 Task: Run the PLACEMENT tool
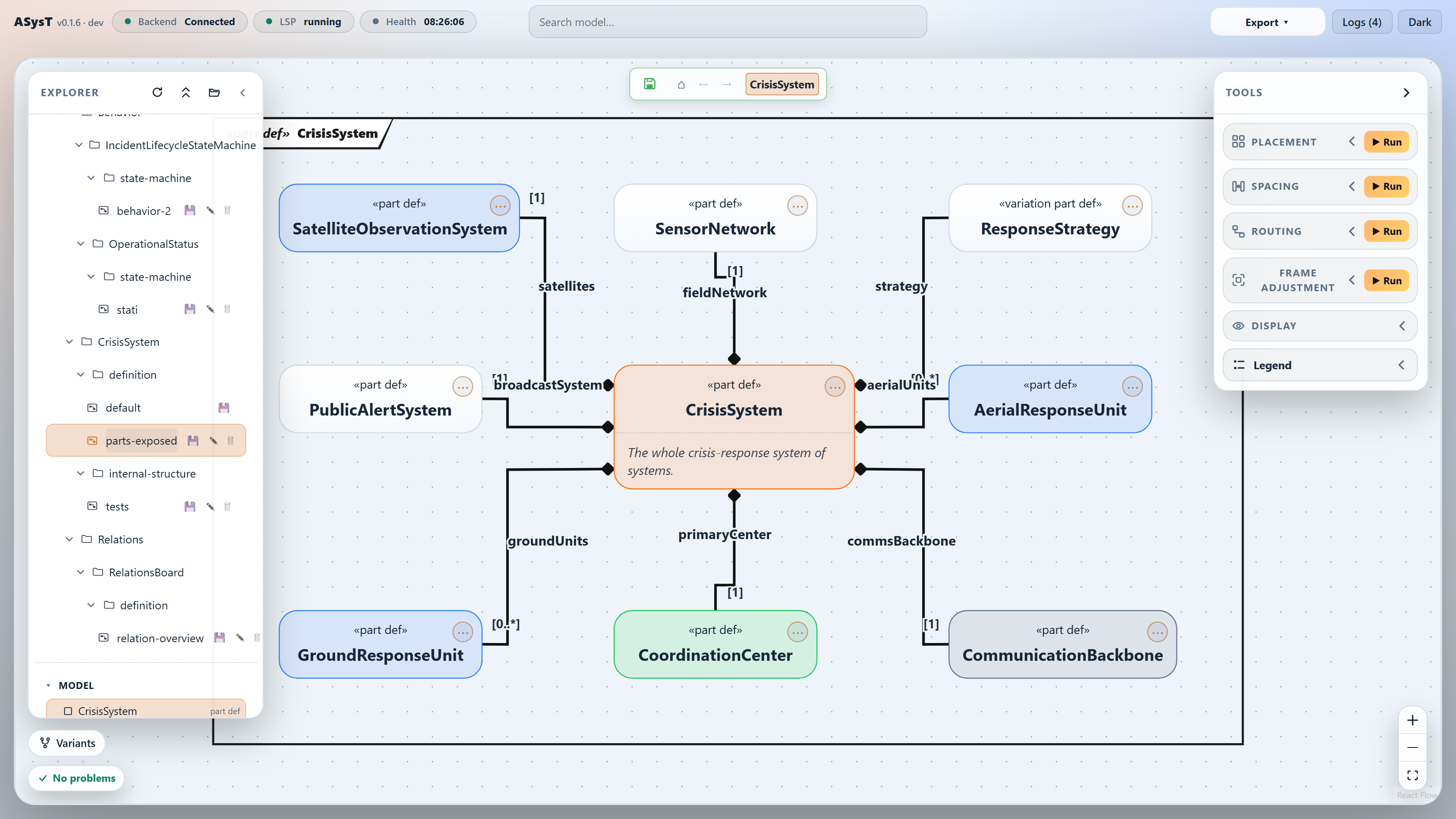tap(1386, 142)
